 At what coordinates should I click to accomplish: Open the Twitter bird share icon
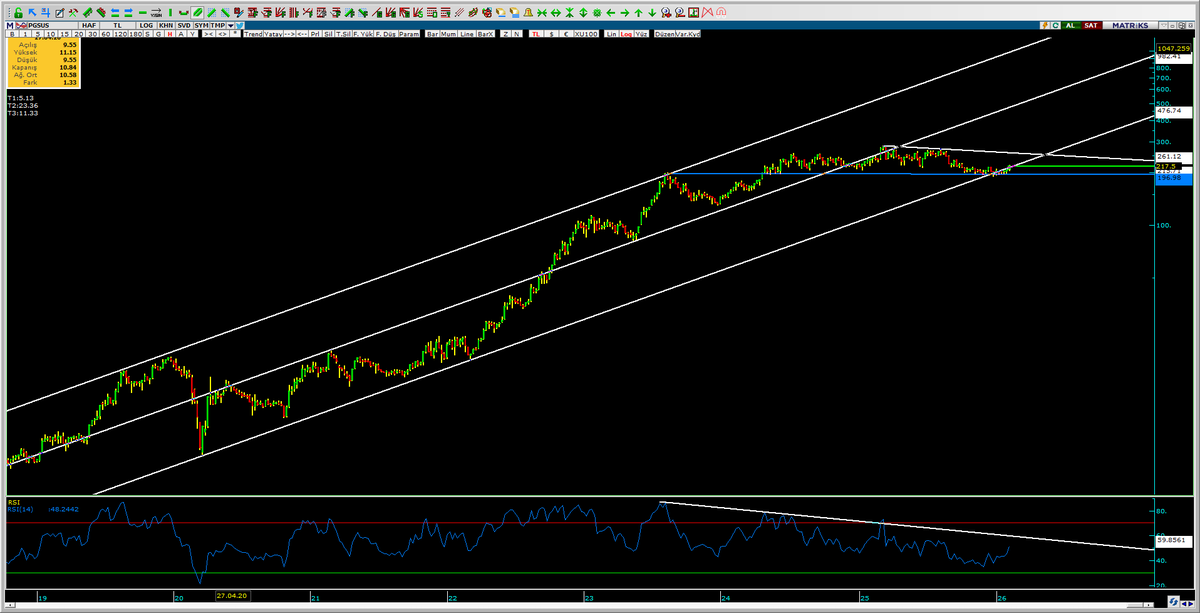tap(239, 25)
